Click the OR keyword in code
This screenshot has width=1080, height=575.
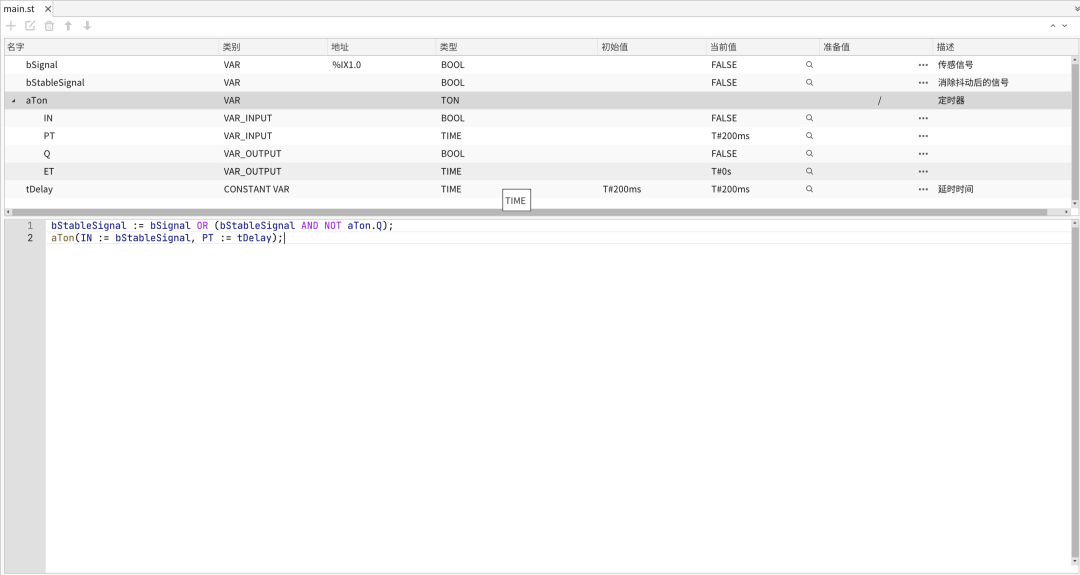pyautogui.click(x=202, y=226)
